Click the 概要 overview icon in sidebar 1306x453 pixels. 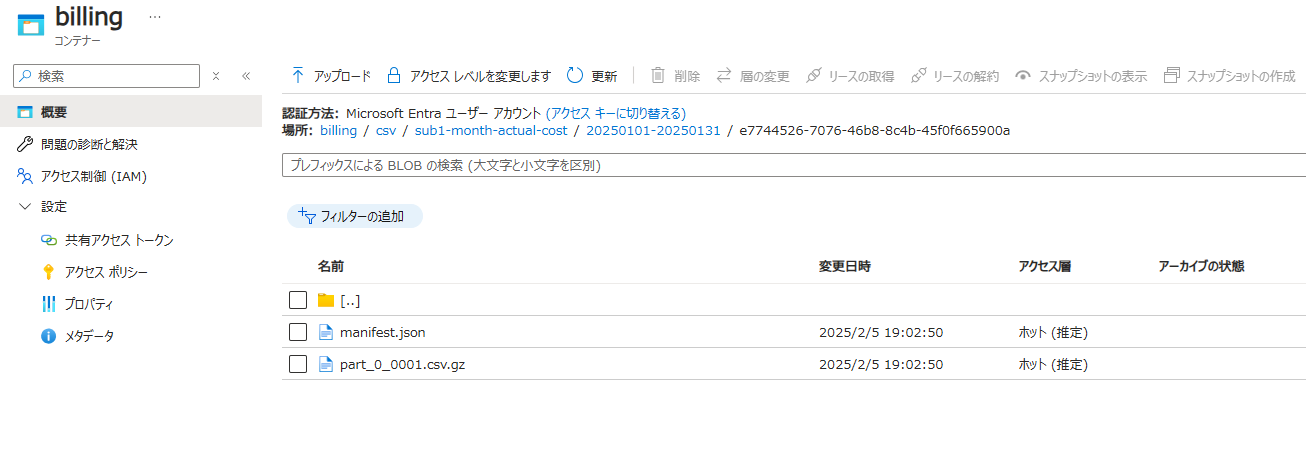(25, 112)
